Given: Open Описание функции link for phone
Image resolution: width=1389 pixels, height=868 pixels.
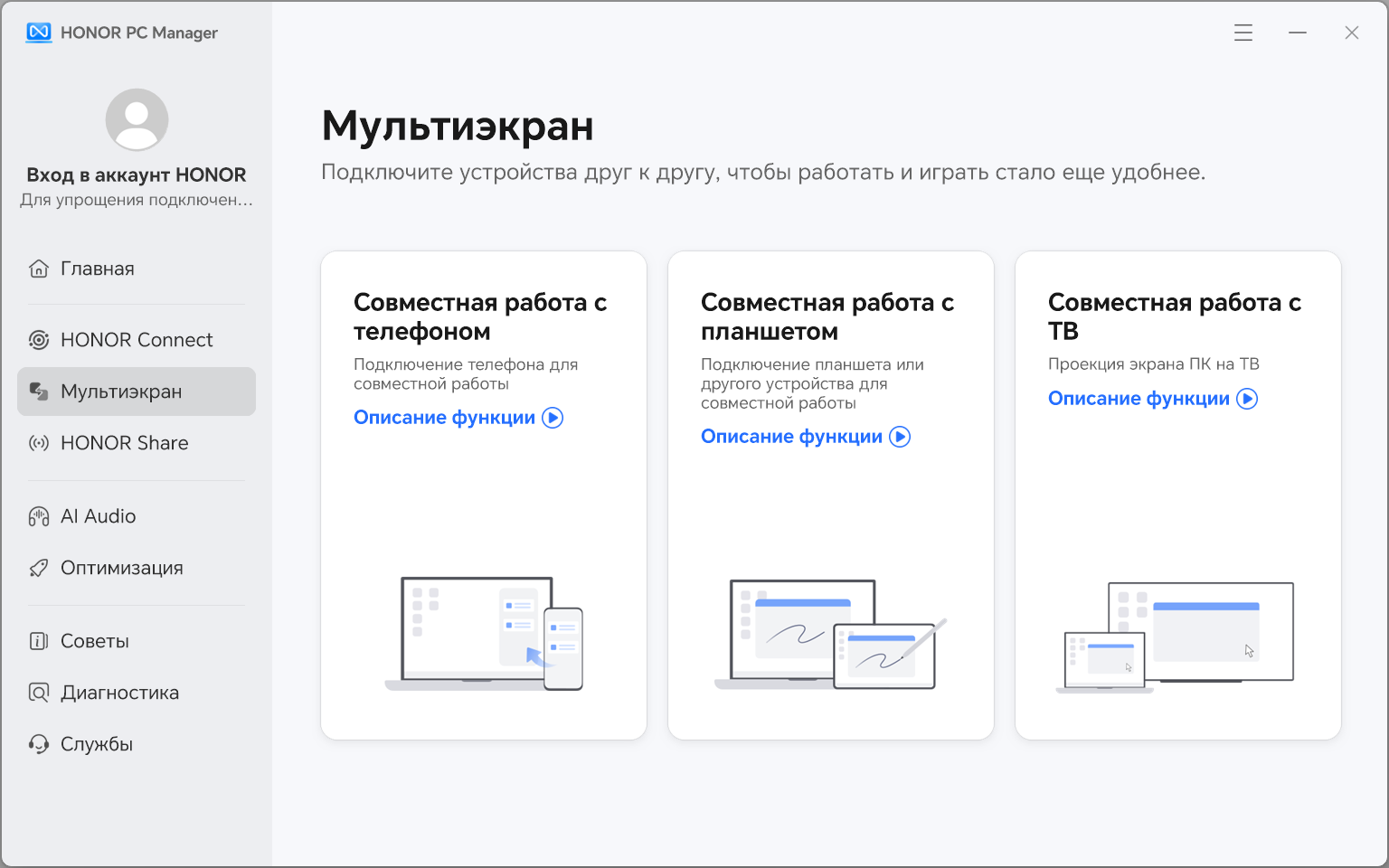Looking at the screenshot, I should (444, 418).
